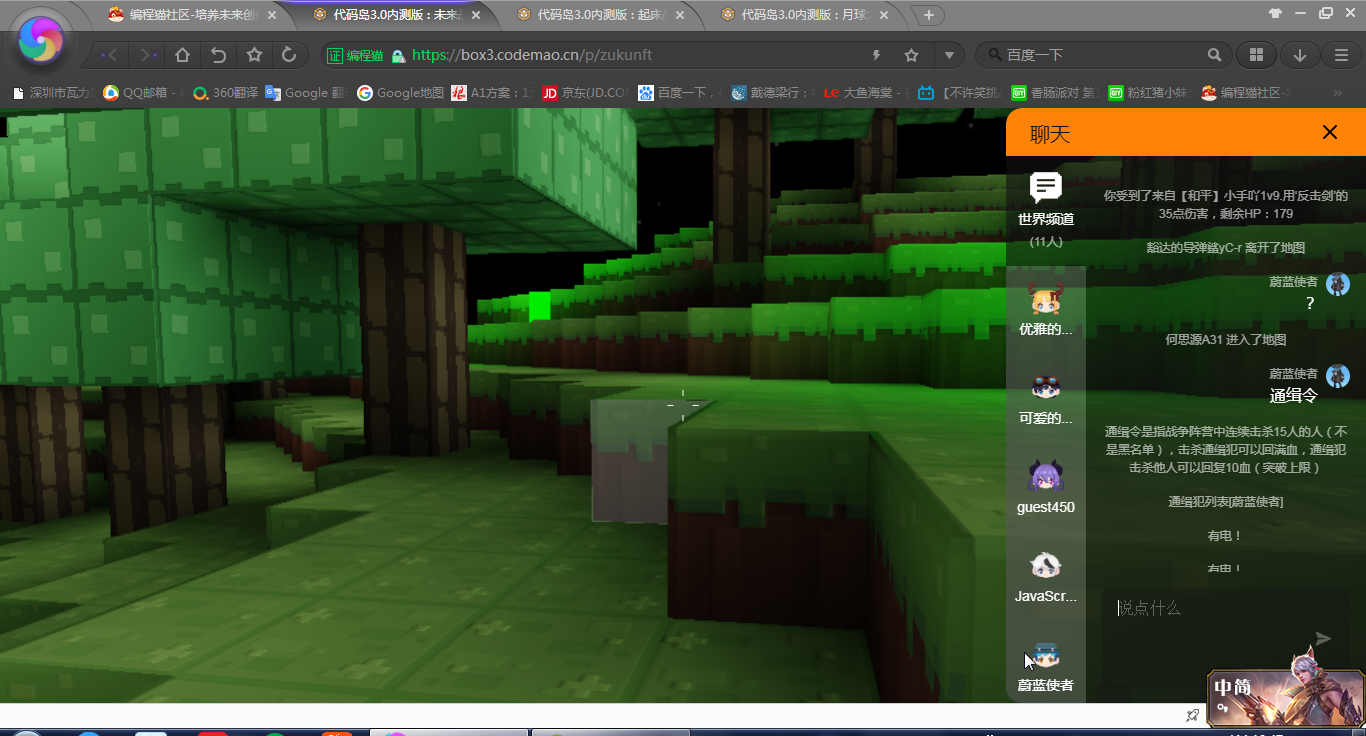The image size is (1366, 736).
Task: Click the lightning speed-mode icon in address bar
Action: [x=877, y=55]
